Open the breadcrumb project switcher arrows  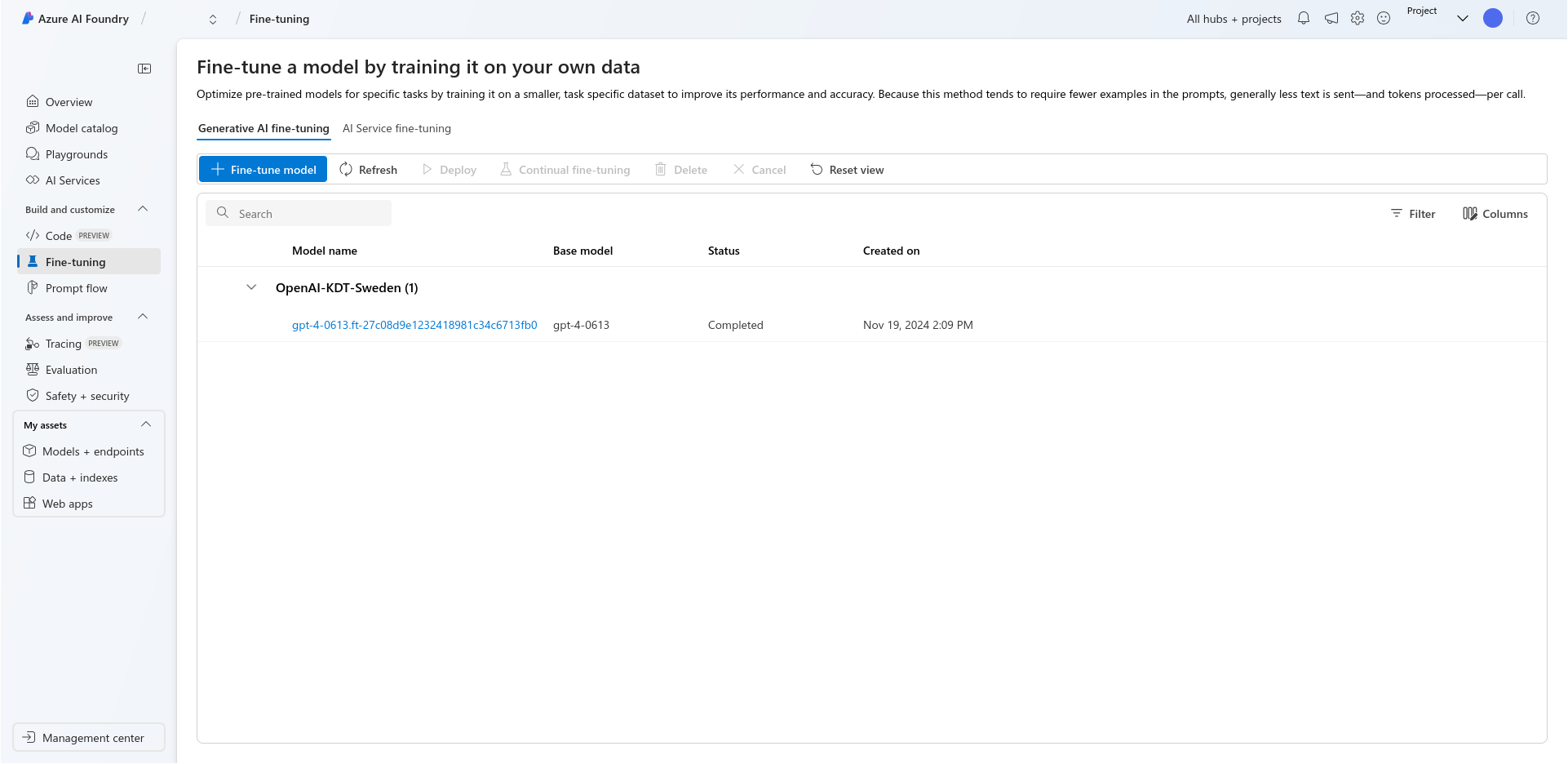213,19
